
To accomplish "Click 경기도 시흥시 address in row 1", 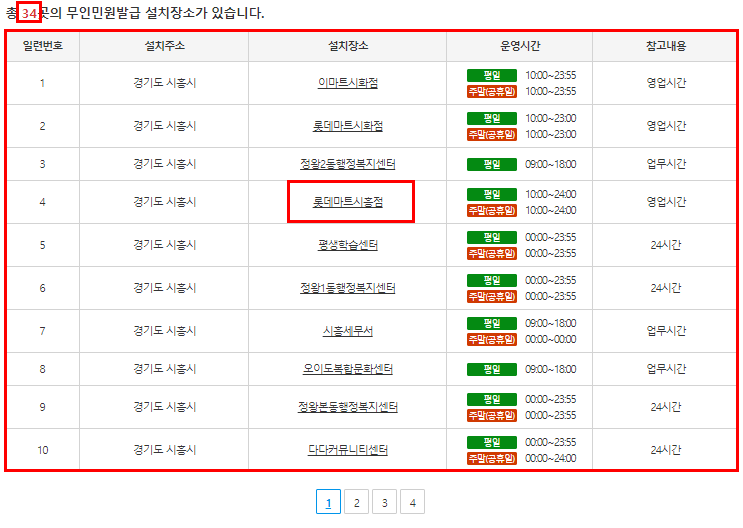I will 164,83.
